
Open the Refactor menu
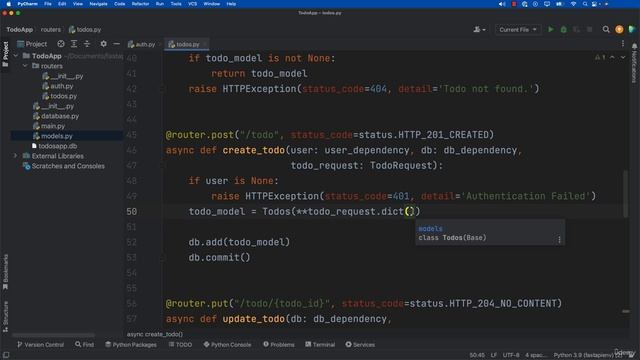[140, 4]
